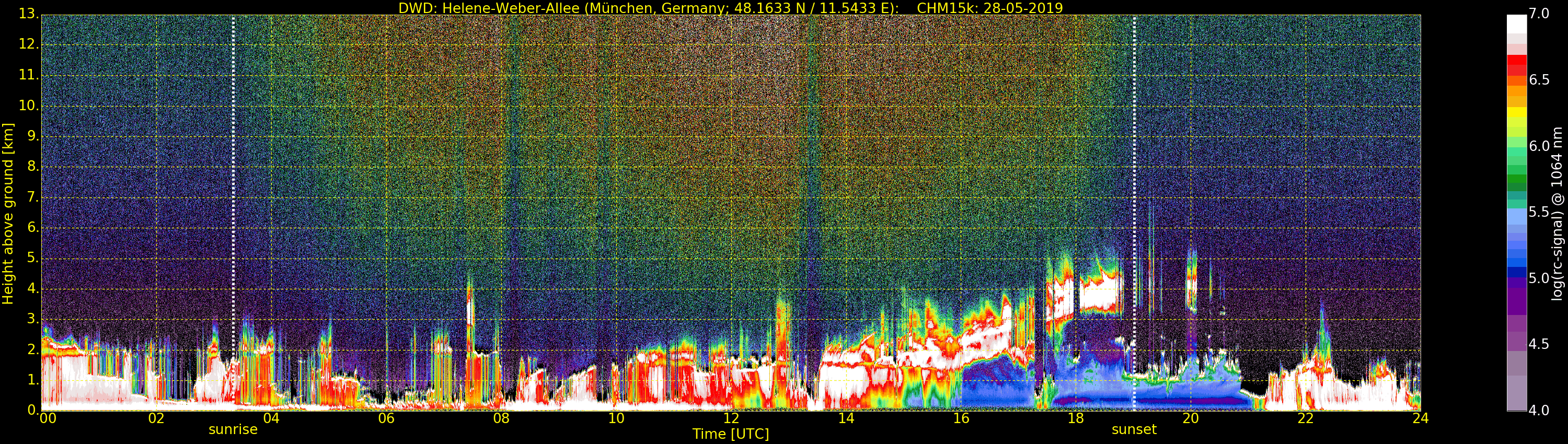Select the 18 tick on the time axis
Image resolution: width=1568 pixels, height=444 pixels.
[x=1076, y=418]
